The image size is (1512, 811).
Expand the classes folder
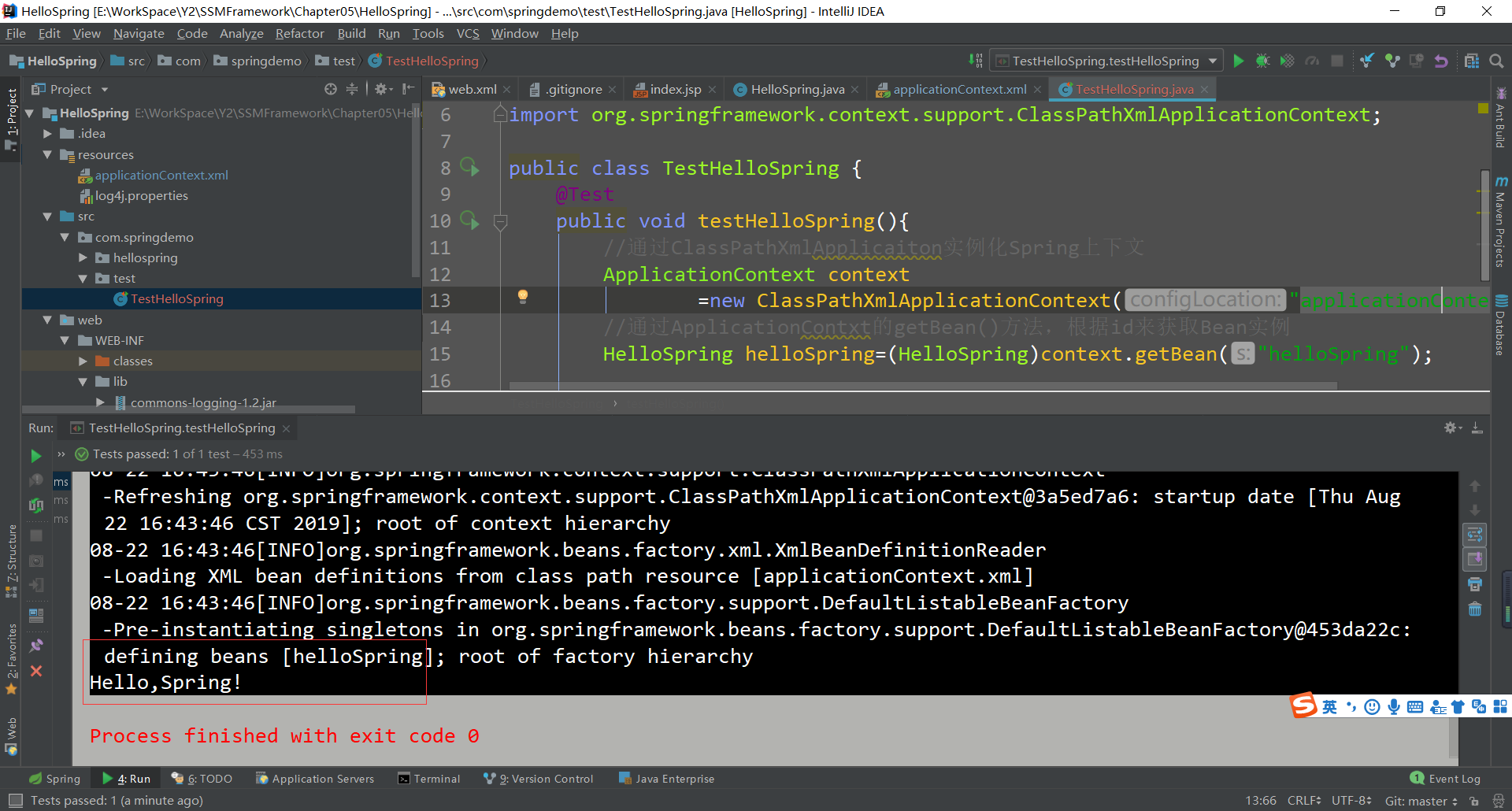pyautogui.click(x=83, y=361)
